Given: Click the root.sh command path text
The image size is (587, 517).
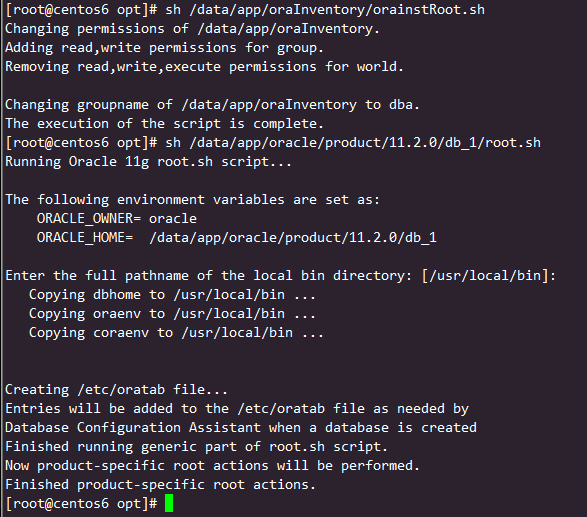Looking at the screenshot, I should [365, 143].
